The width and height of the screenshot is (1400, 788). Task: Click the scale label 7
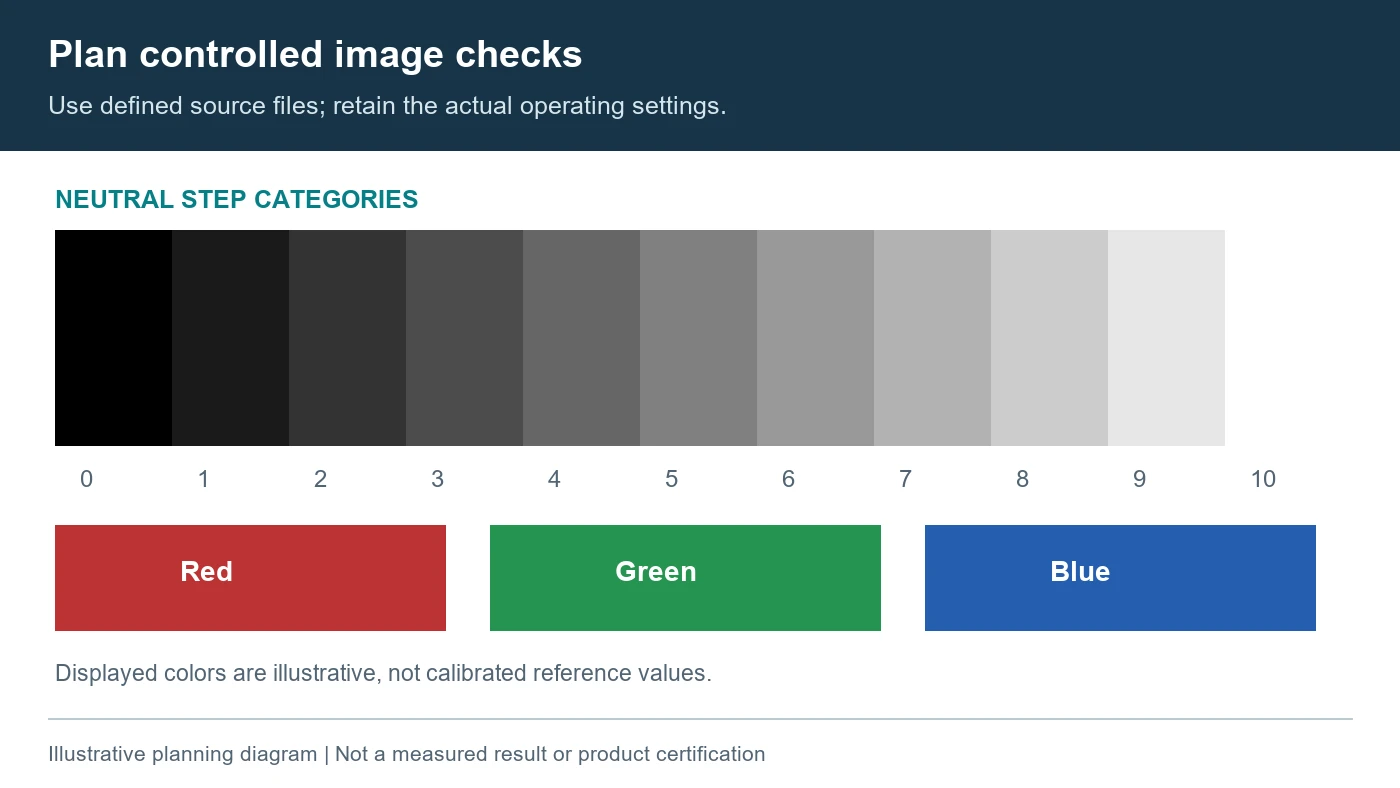905,479
